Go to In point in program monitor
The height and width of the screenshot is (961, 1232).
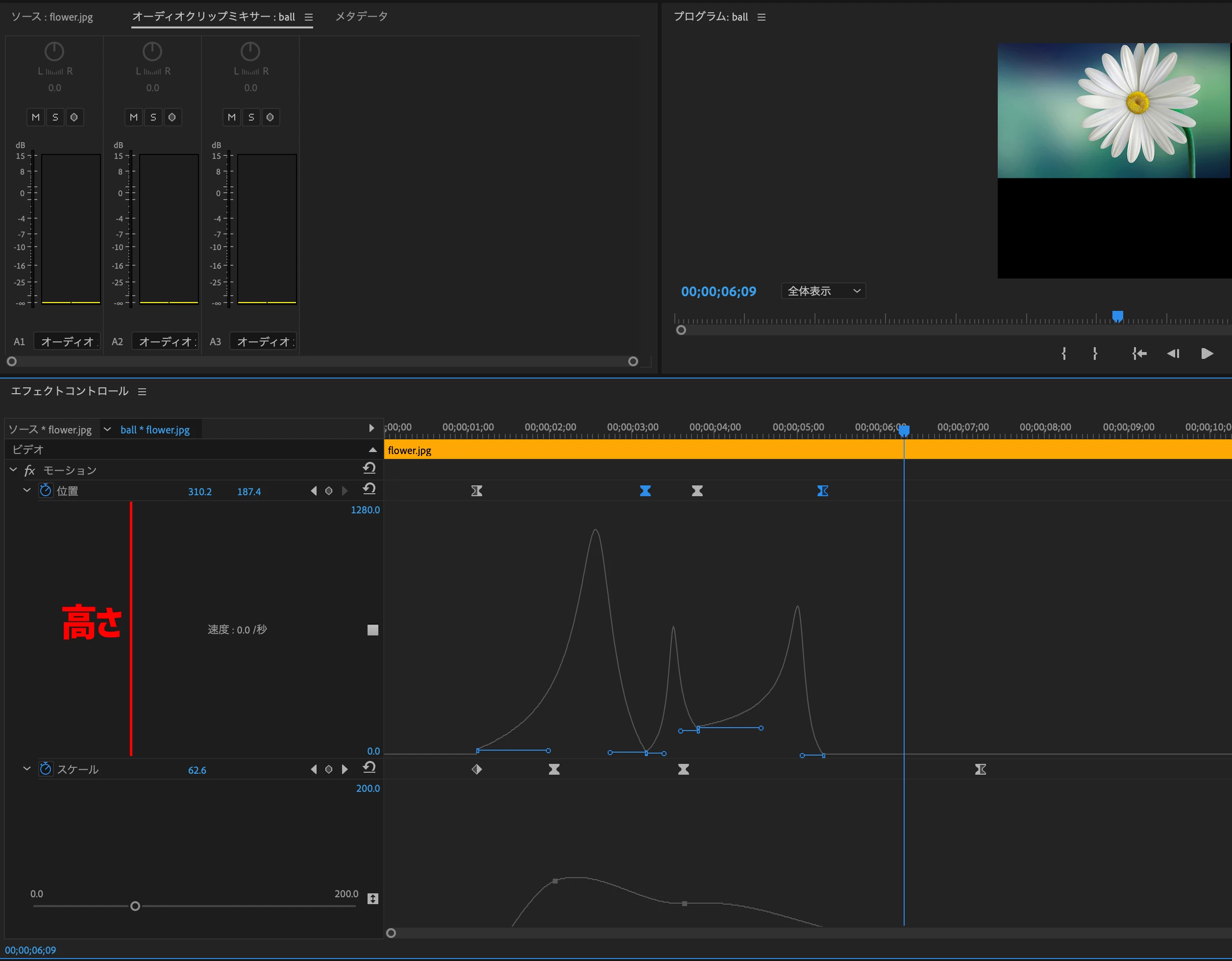[1139, 354]
